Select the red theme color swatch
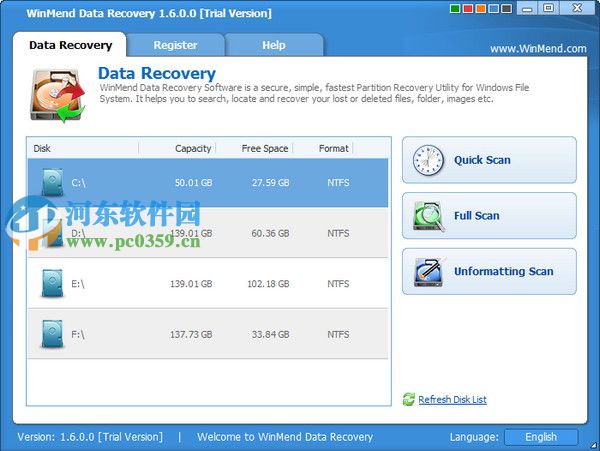The height and width of the screenshot is (451, 600). (x=468, y=8)
